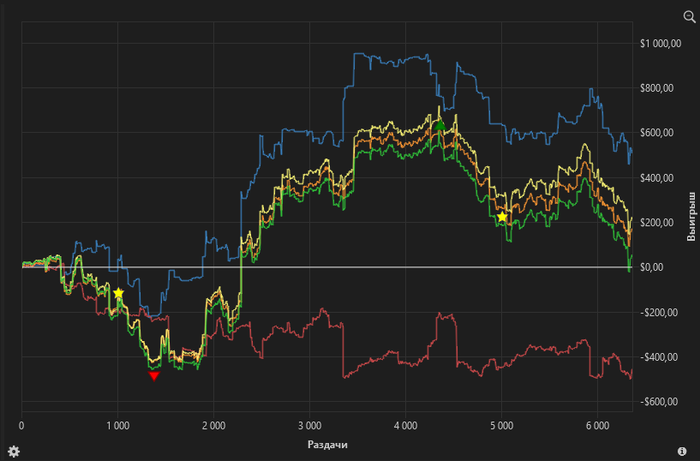Click the $400,00 axis label
The image size is (700, 461).
pyautogui.click(x=657, y=178)
